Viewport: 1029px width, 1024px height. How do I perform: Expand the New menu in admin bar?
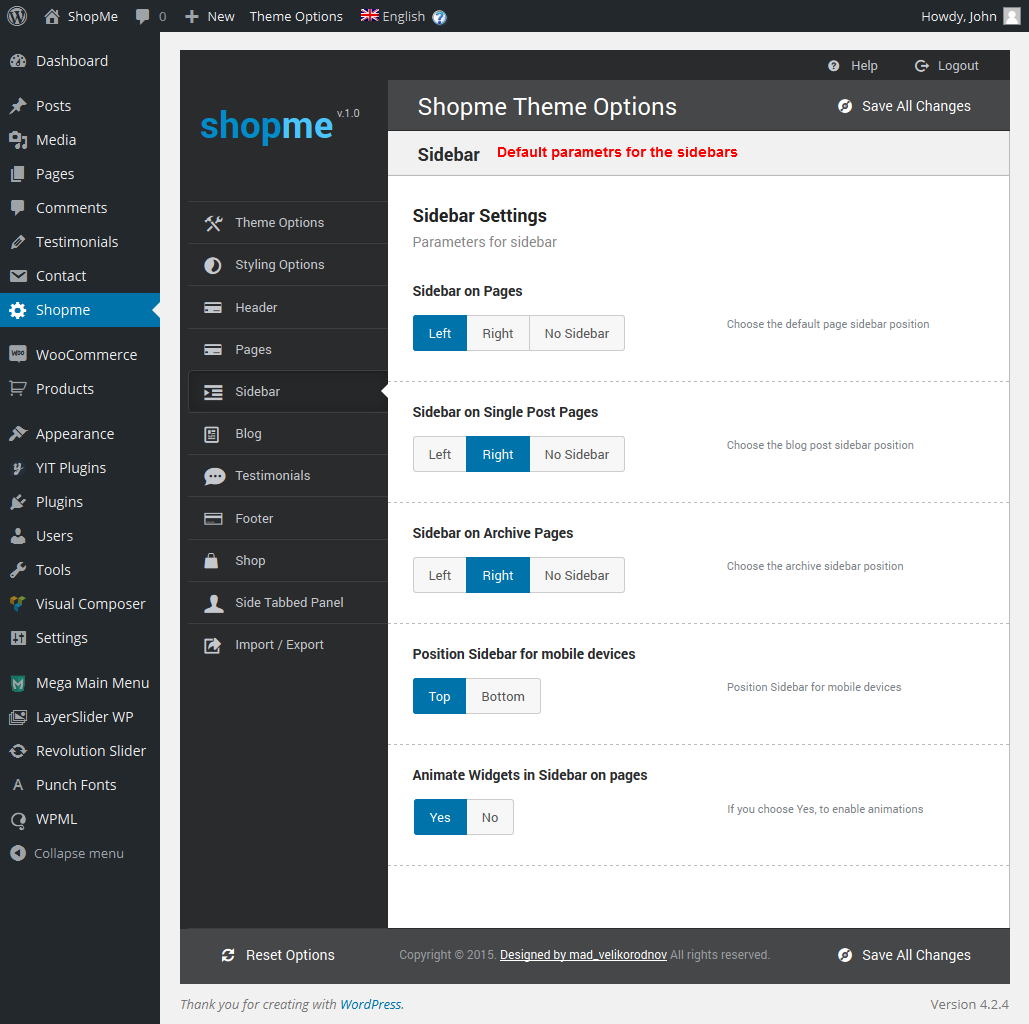[210, 16]
